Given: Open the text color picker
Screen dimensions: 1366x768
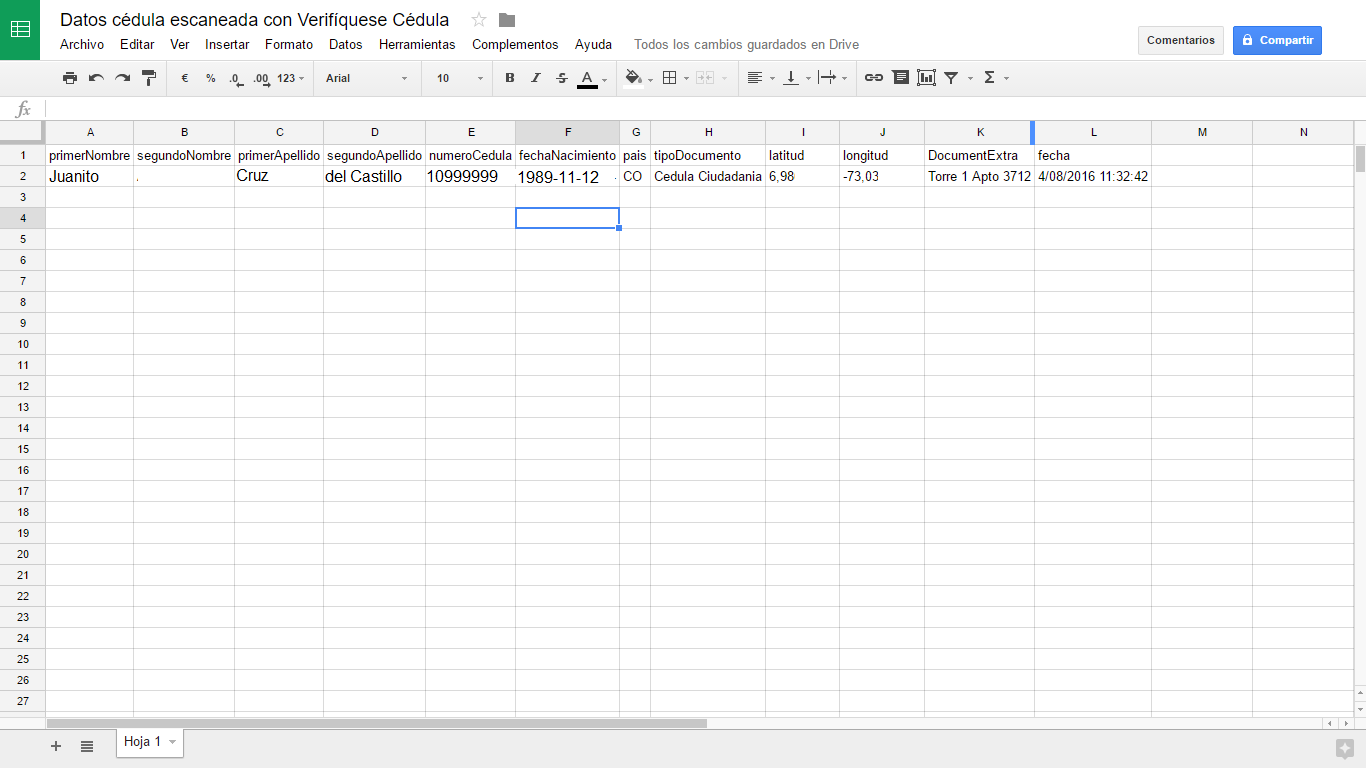Looking at the screenshot, I should [x=592, y=78].
